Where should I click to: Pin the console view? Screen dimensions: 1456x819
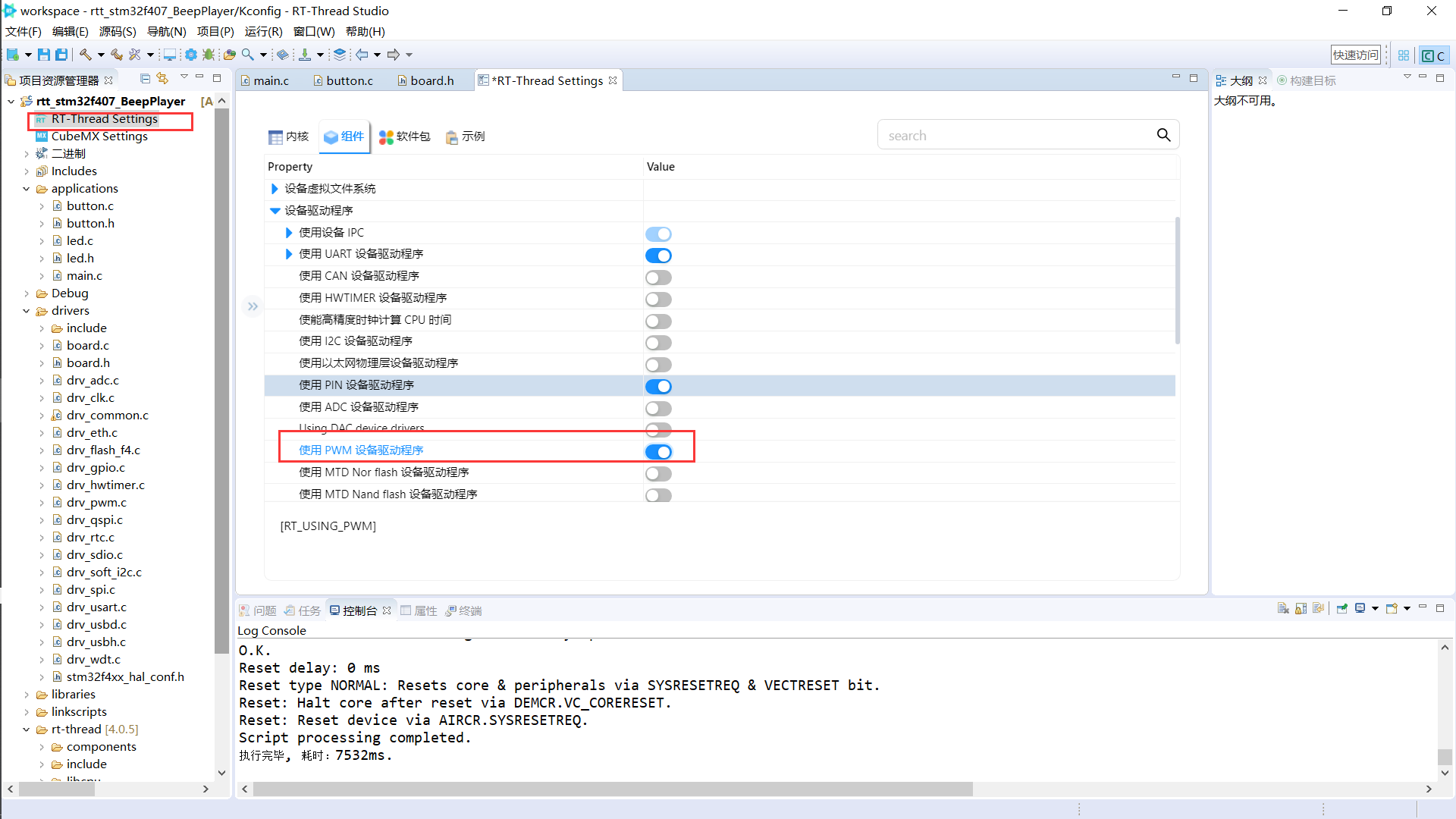[1340, 608]
